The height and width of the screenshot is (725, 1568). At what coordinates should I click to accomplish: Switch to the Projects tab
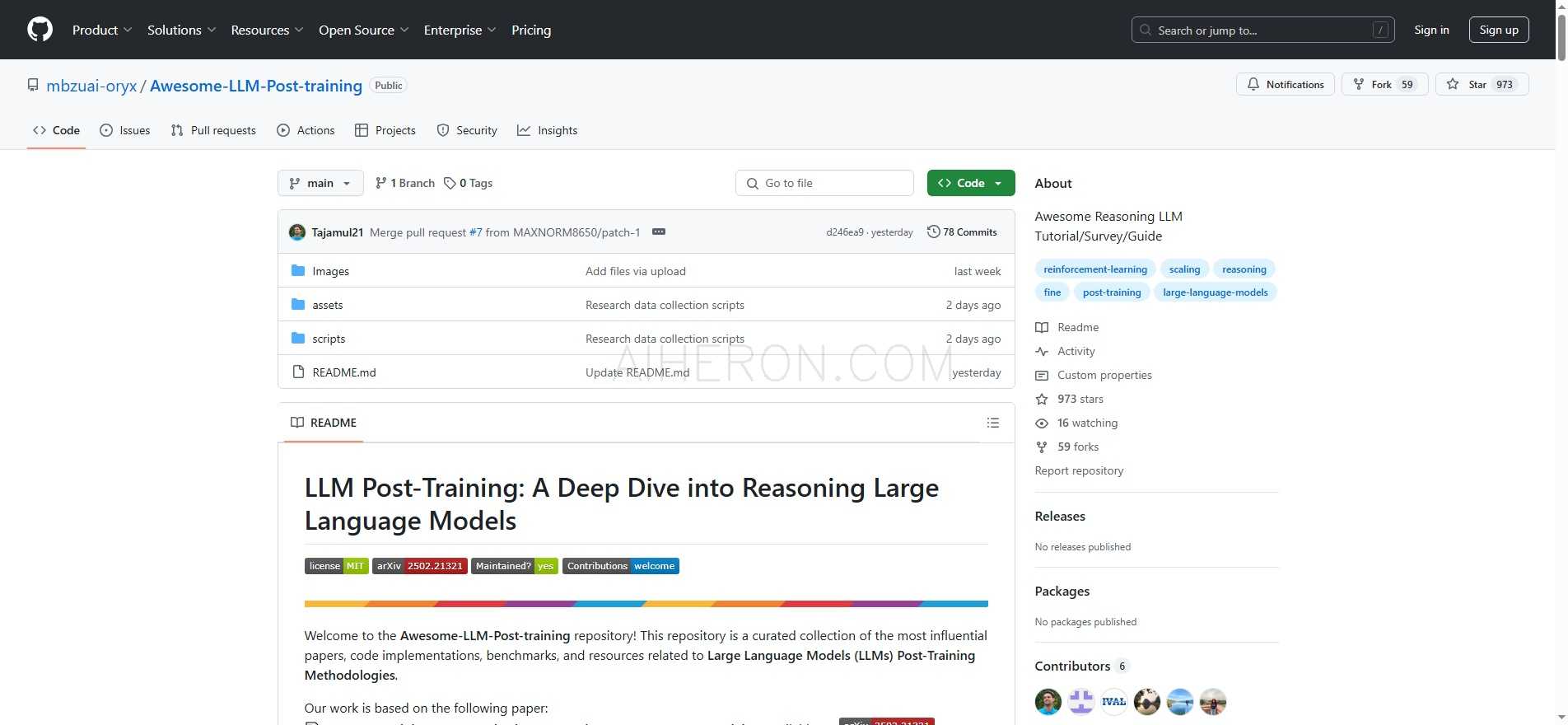(385, 130)
